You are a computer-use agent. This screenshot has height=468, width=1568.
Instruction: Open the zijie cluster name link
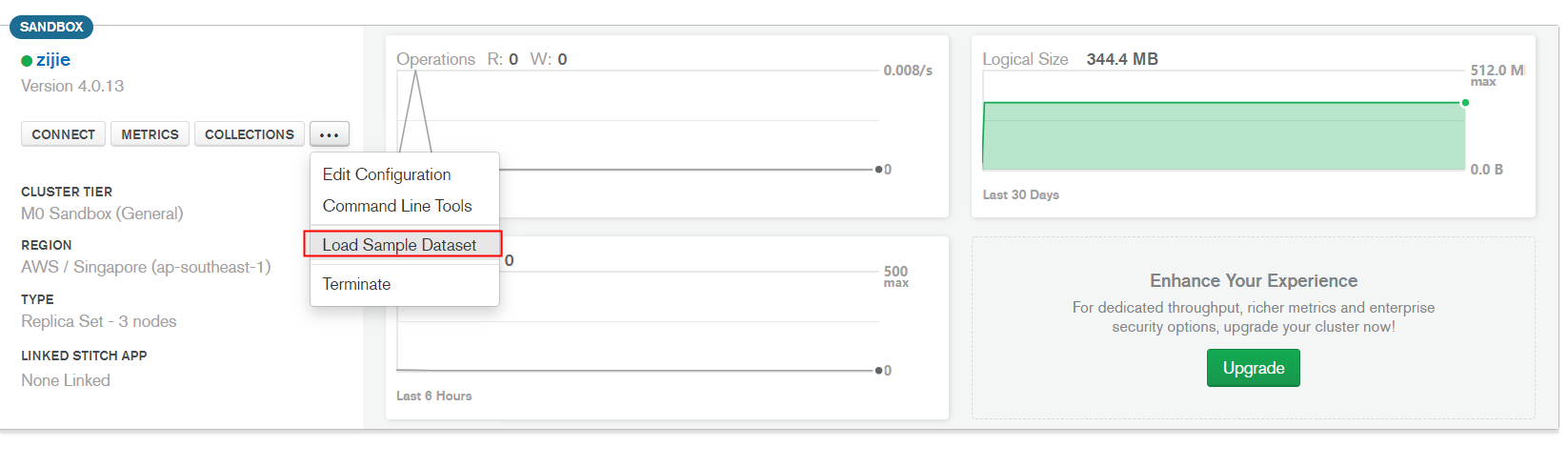click(x=53, y=60)
